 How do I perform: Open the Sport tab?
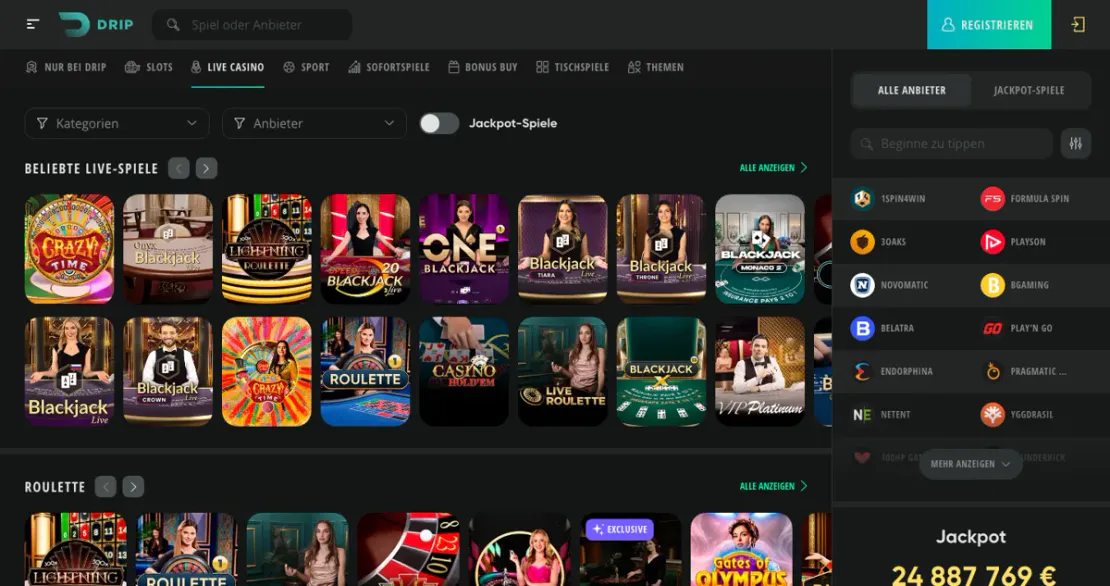tap(307, 67)
